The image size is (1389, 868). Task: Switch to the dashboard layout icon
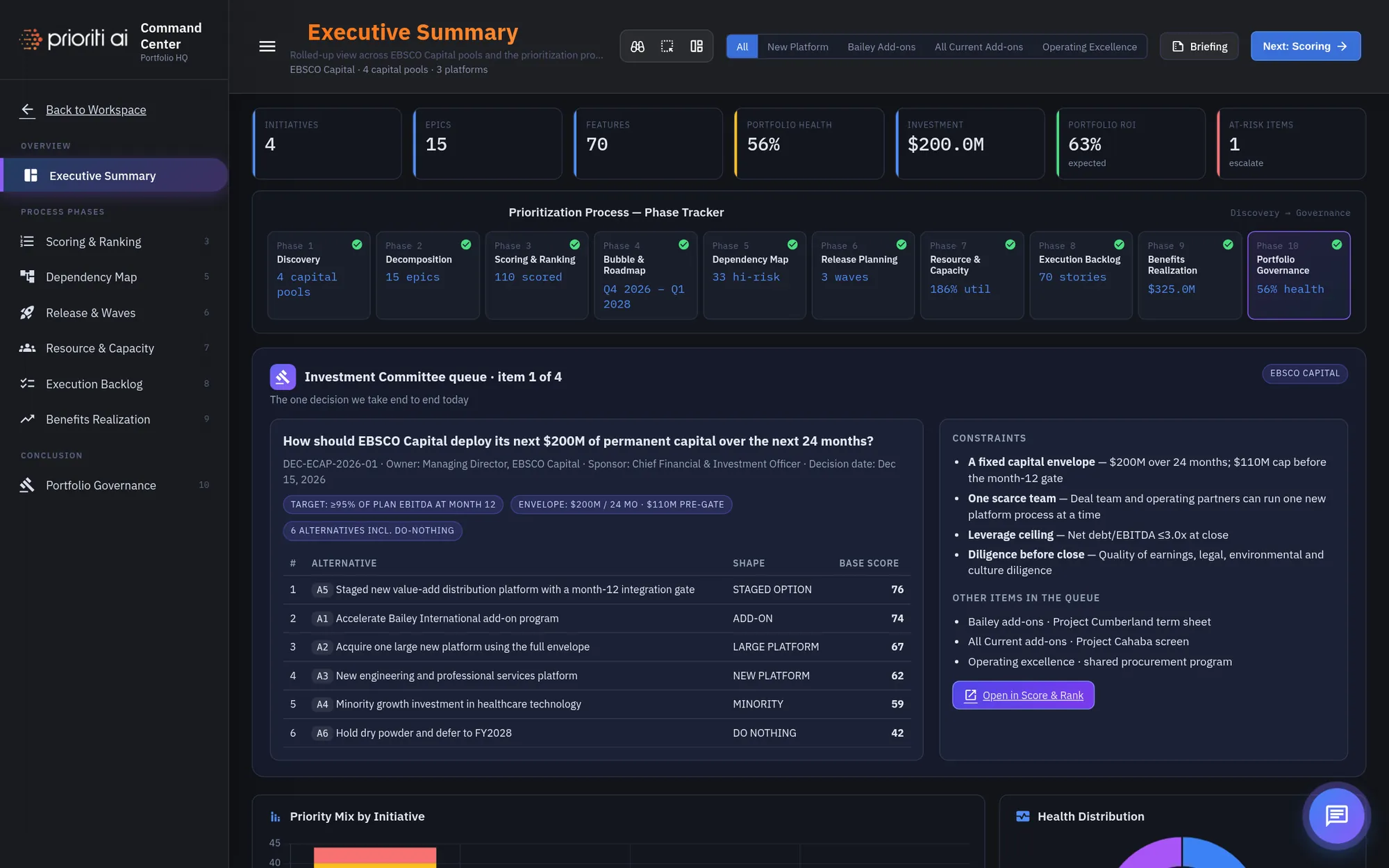[696, 47]
